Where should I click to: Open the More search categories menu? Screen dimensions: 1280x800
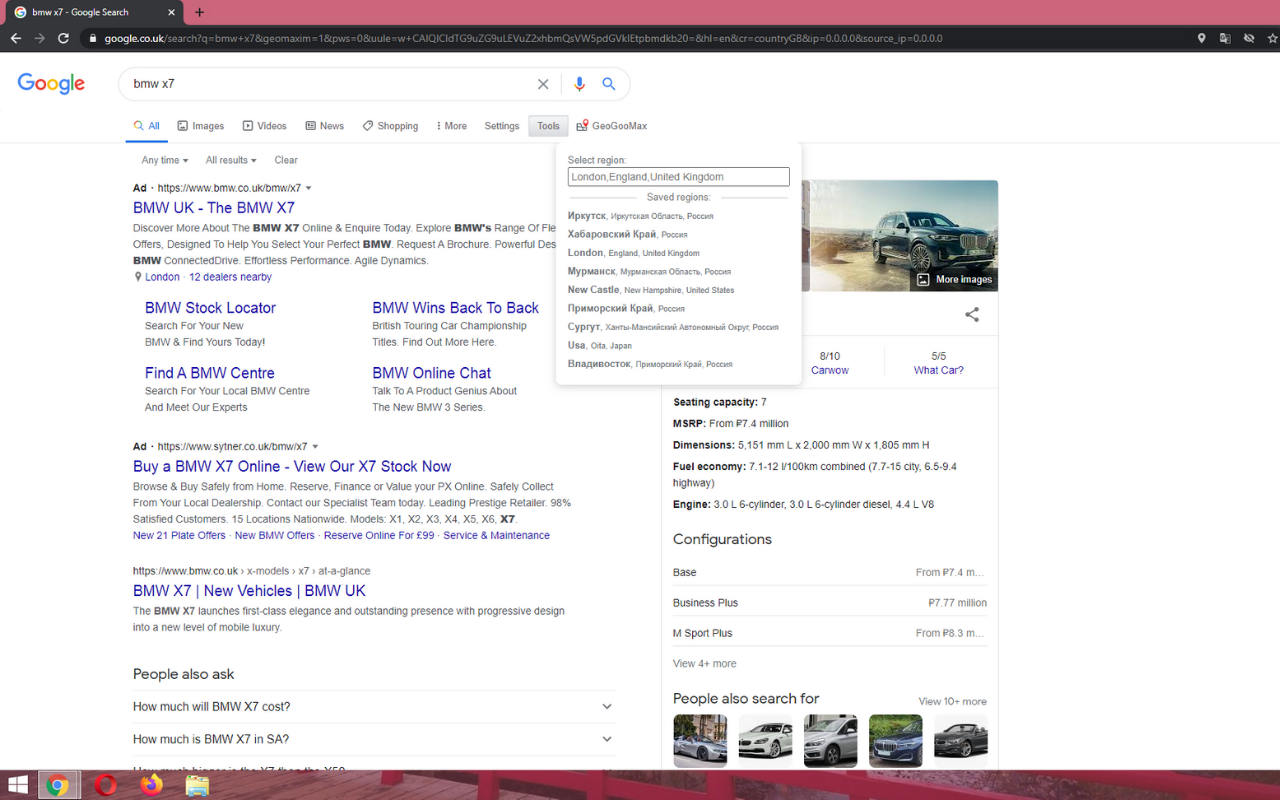coord(451,126)
